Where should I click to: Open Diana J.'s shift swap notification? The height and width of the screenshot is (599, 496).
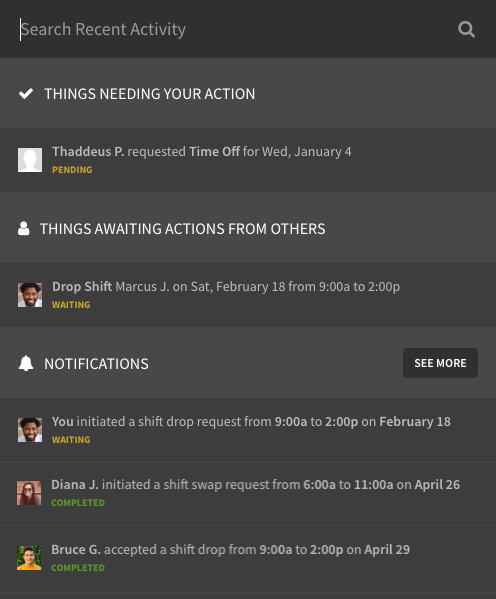click(248, 494)
